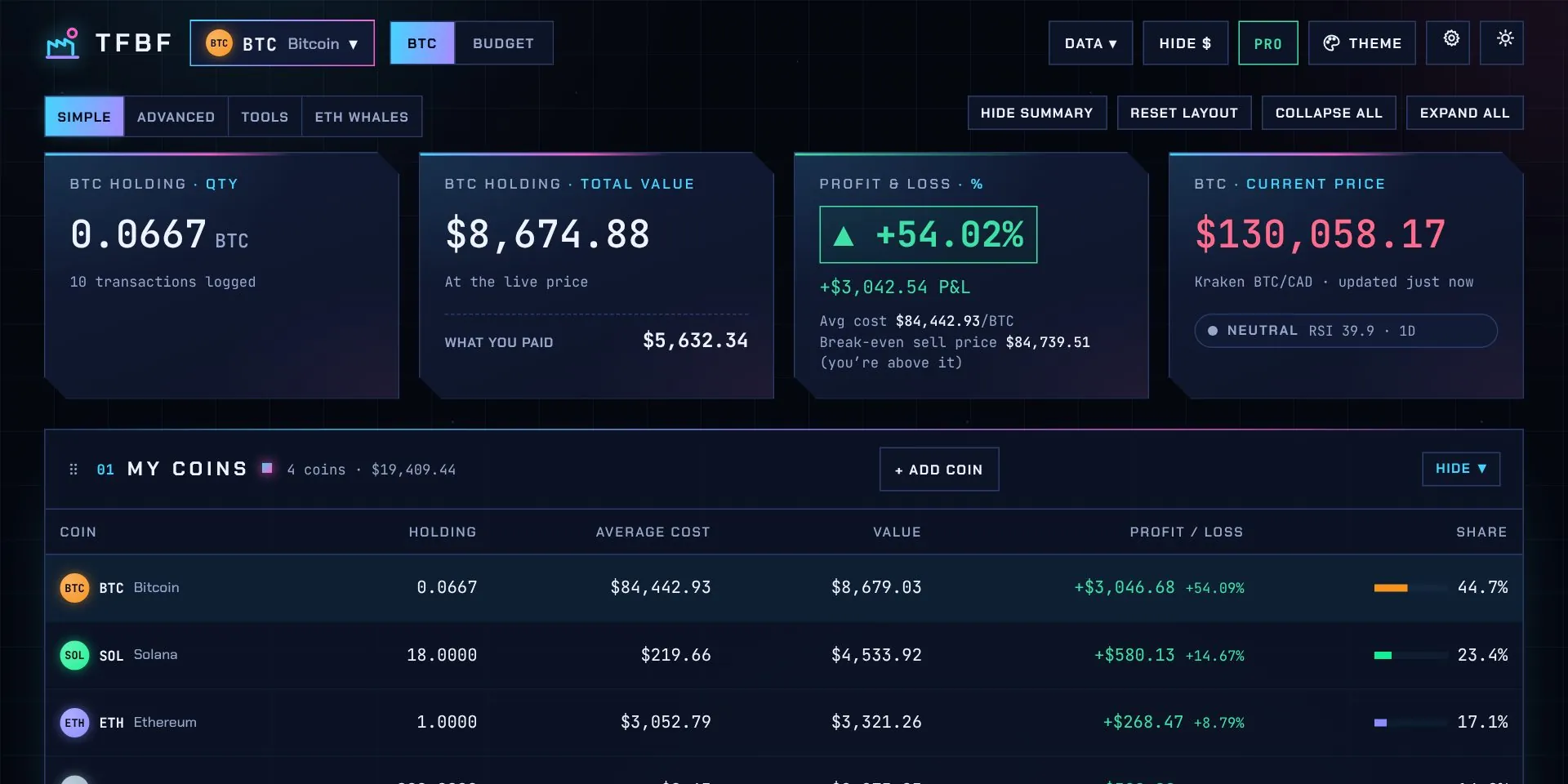Screen dimensions: 1568x784
Task: Open the TOOLS tab
Action: click(x=265, y=116)
